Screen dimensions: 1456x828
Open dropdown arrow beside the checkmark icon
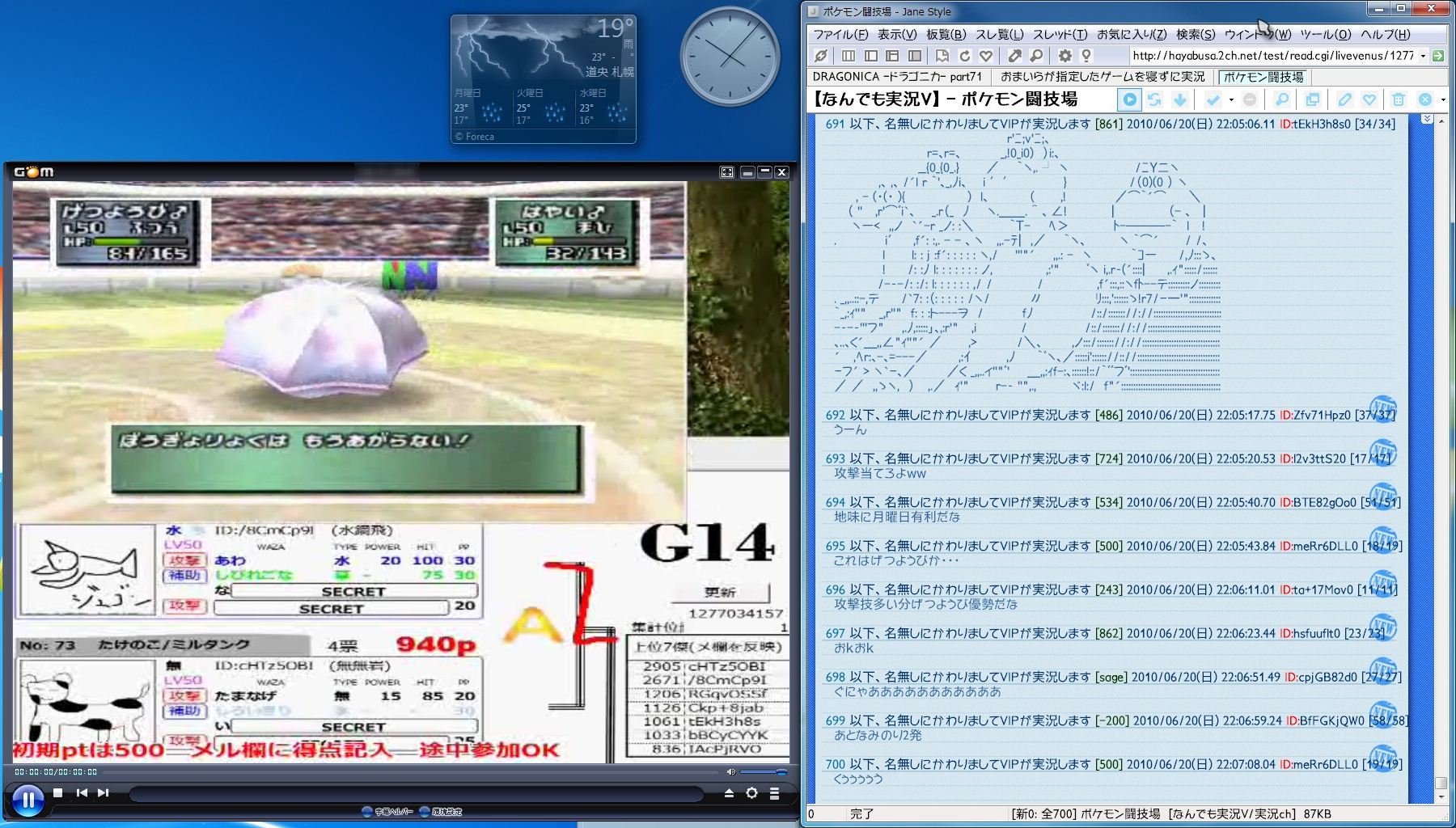coord(1231,99)
